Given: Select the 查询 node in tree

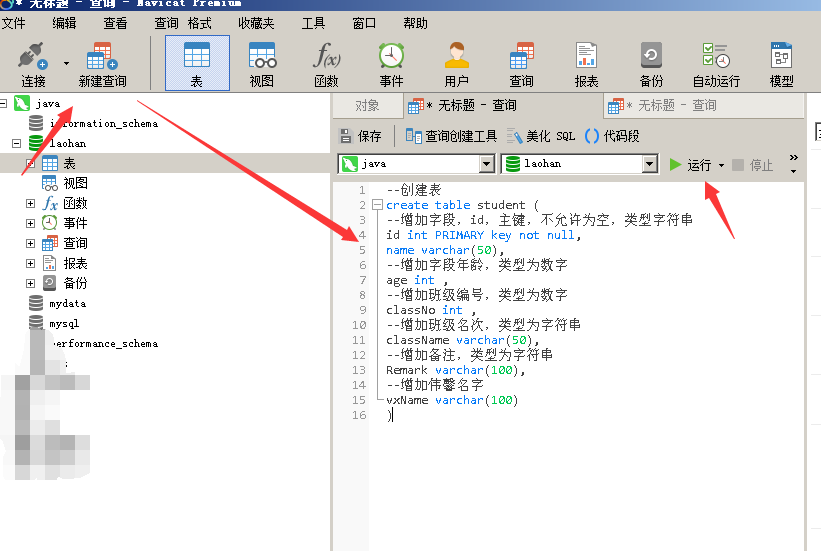Looking at the screenshot, I should click(75, 243).
